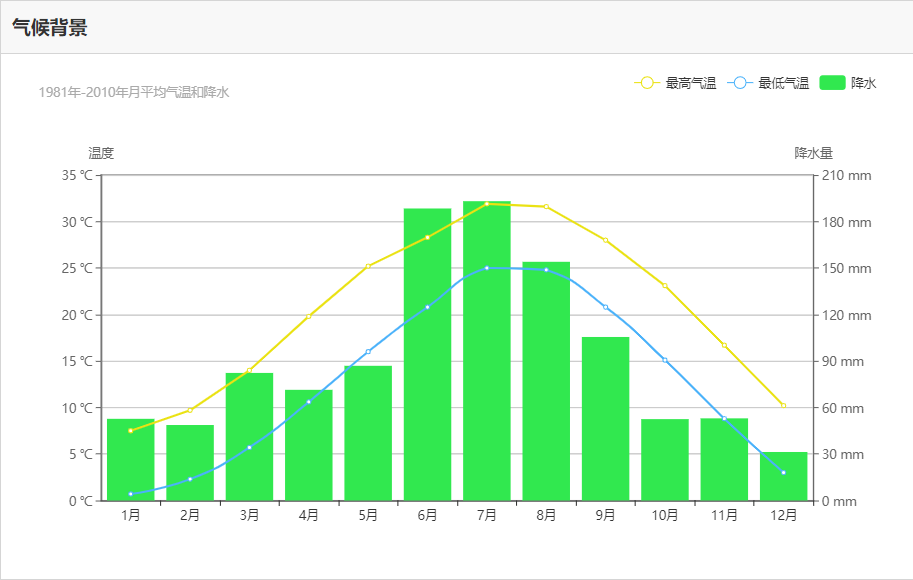Click the green 降水 legend swatch
913x580 pixels.
coord(831,83)
